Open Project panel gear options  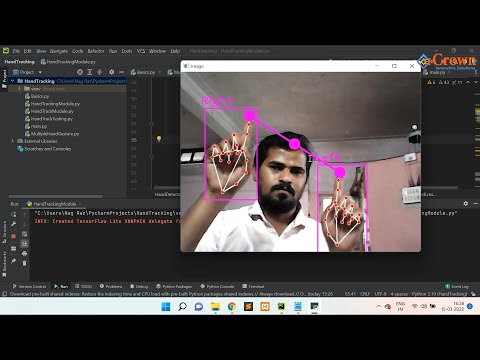pos(112,72)
